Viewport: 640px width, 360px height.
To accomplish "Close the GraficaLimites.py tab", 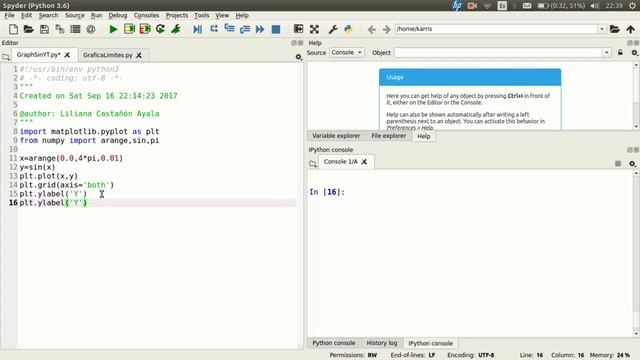I will [x=139, y=55].
